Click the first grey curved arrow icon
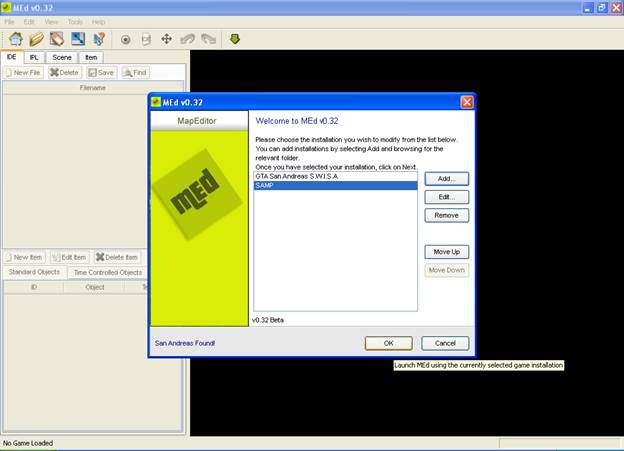The height and width of the screenshot is (451, 624). [187, 39]
